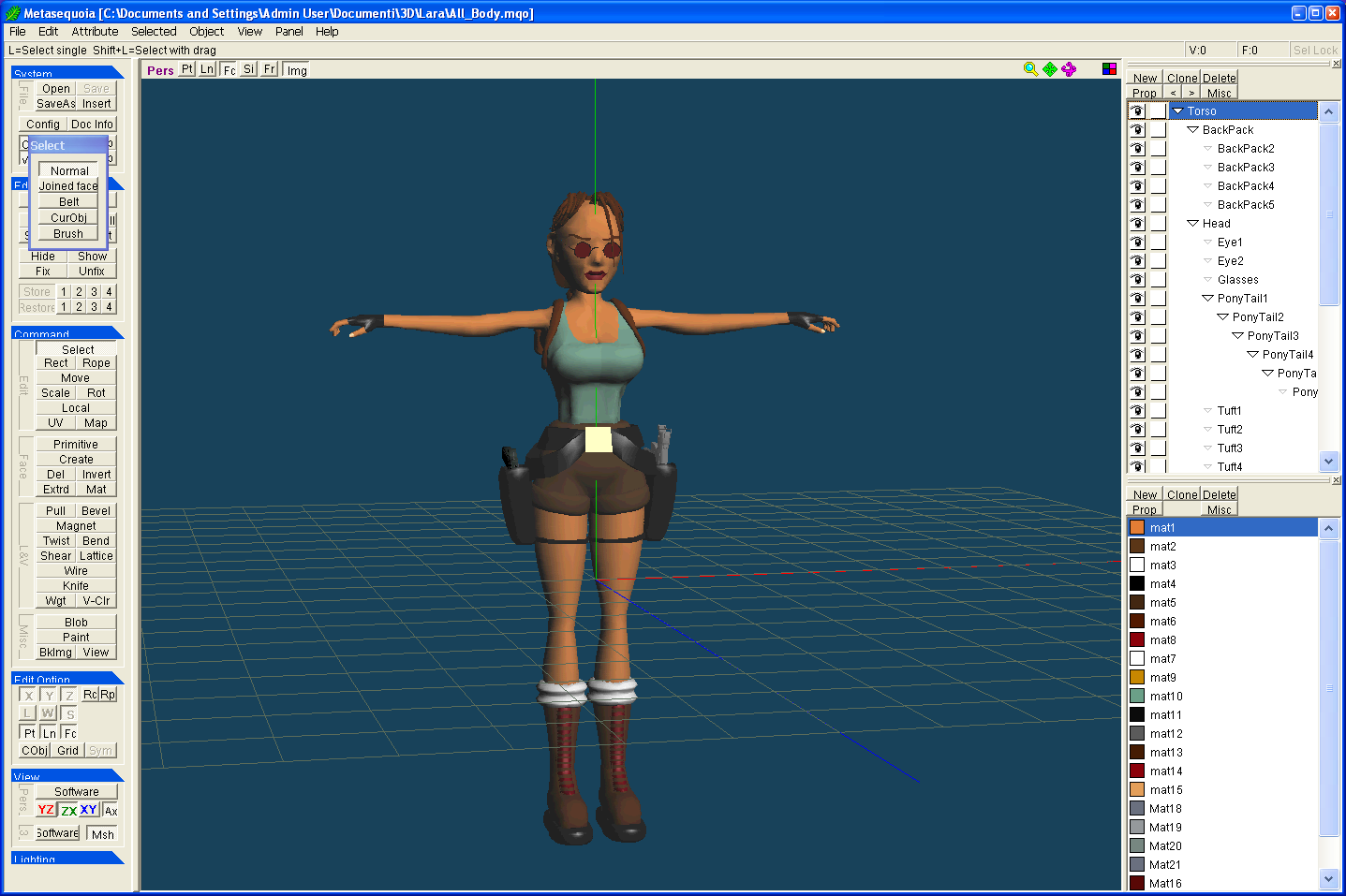Toggle visibility of Head object
The width and height of the screenshot is (1346, 896).
[x=1137, y=223]
